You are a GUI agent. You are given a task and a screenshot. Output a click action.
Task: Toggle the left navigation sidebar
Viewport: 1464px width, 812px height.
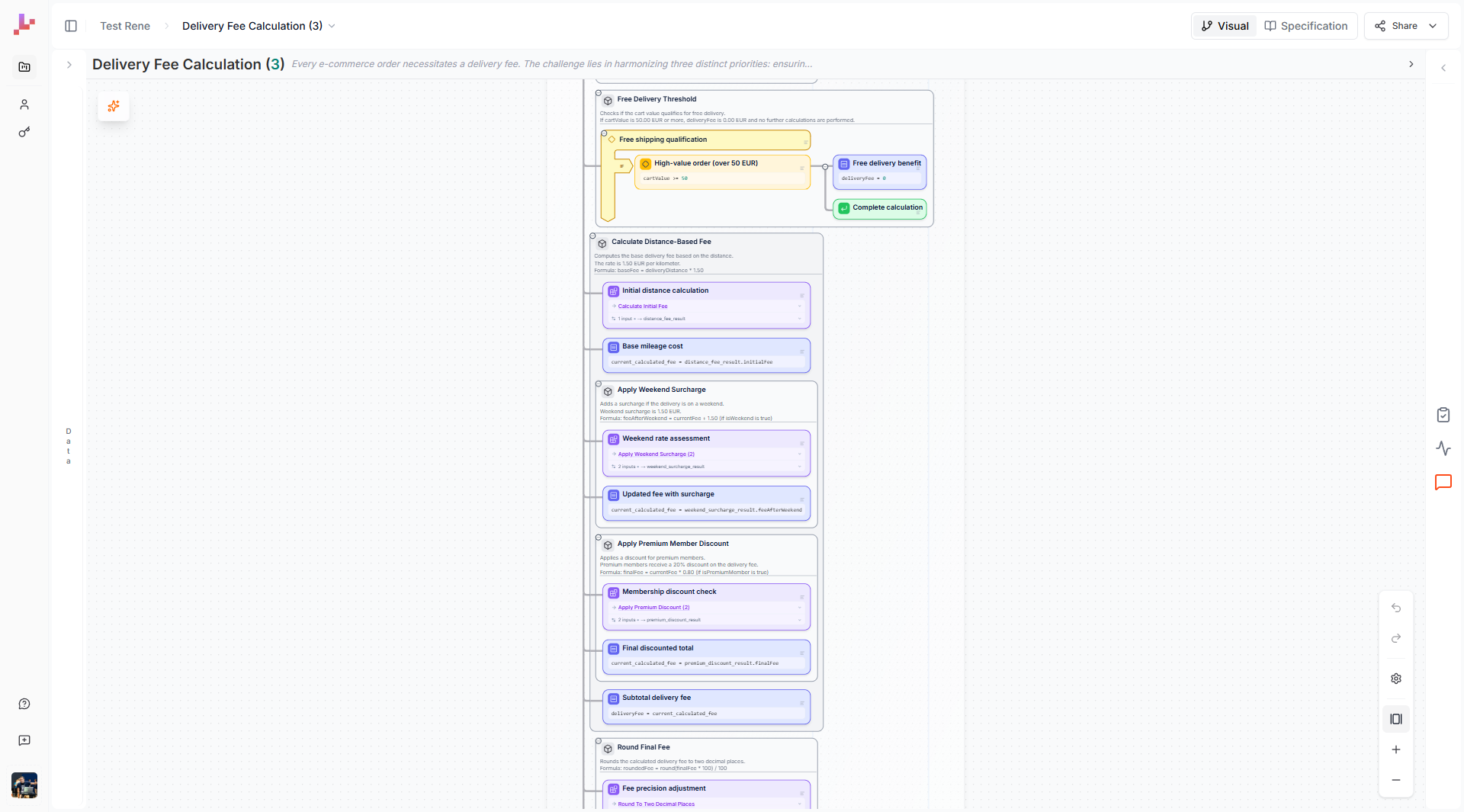tap(71, 25)
